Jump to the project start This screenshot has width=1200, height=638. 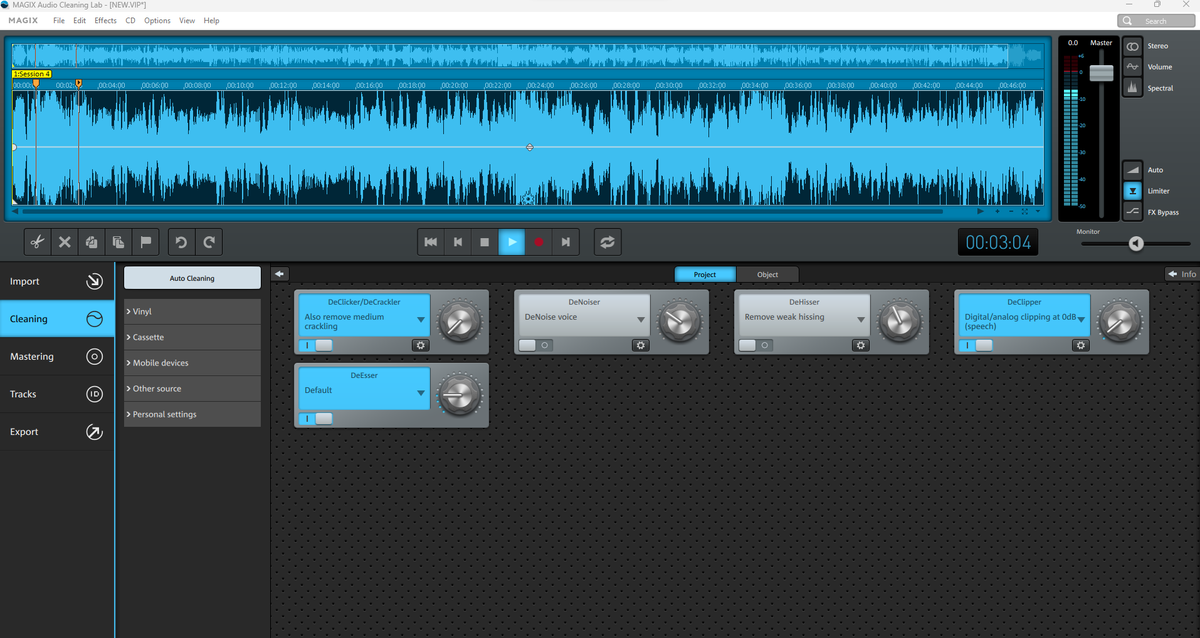[x=431, y=242]
